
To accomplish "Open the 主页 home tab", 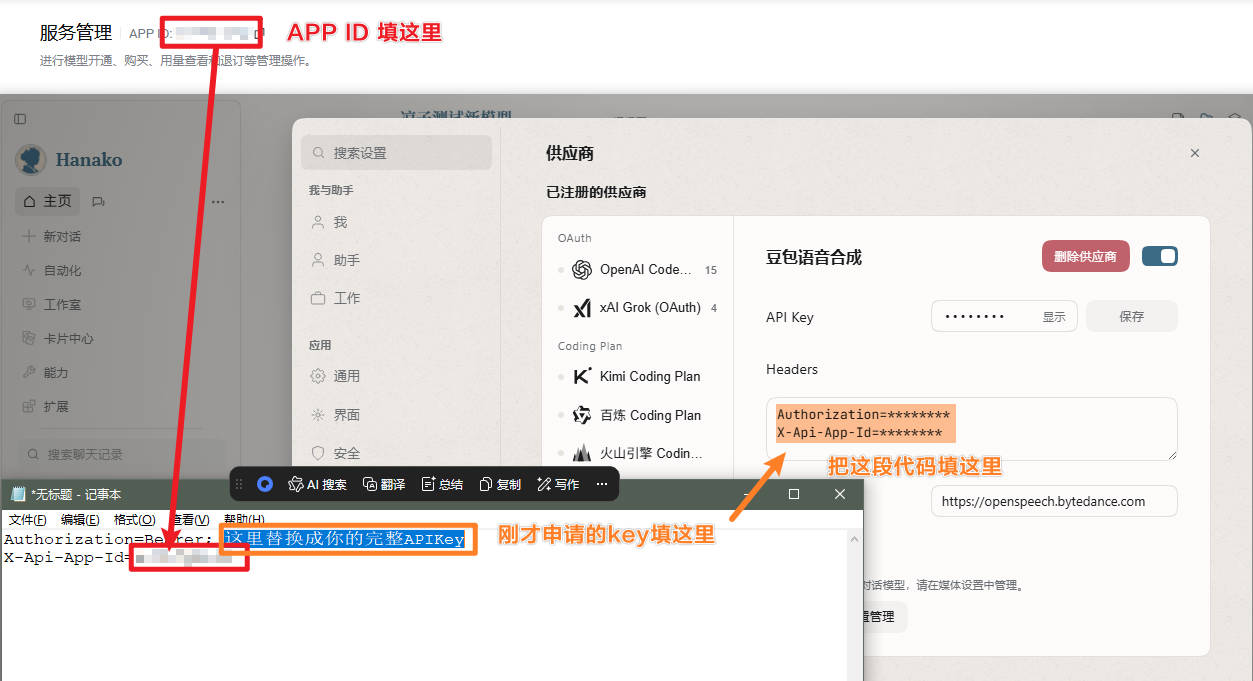I will click(48, 201).
